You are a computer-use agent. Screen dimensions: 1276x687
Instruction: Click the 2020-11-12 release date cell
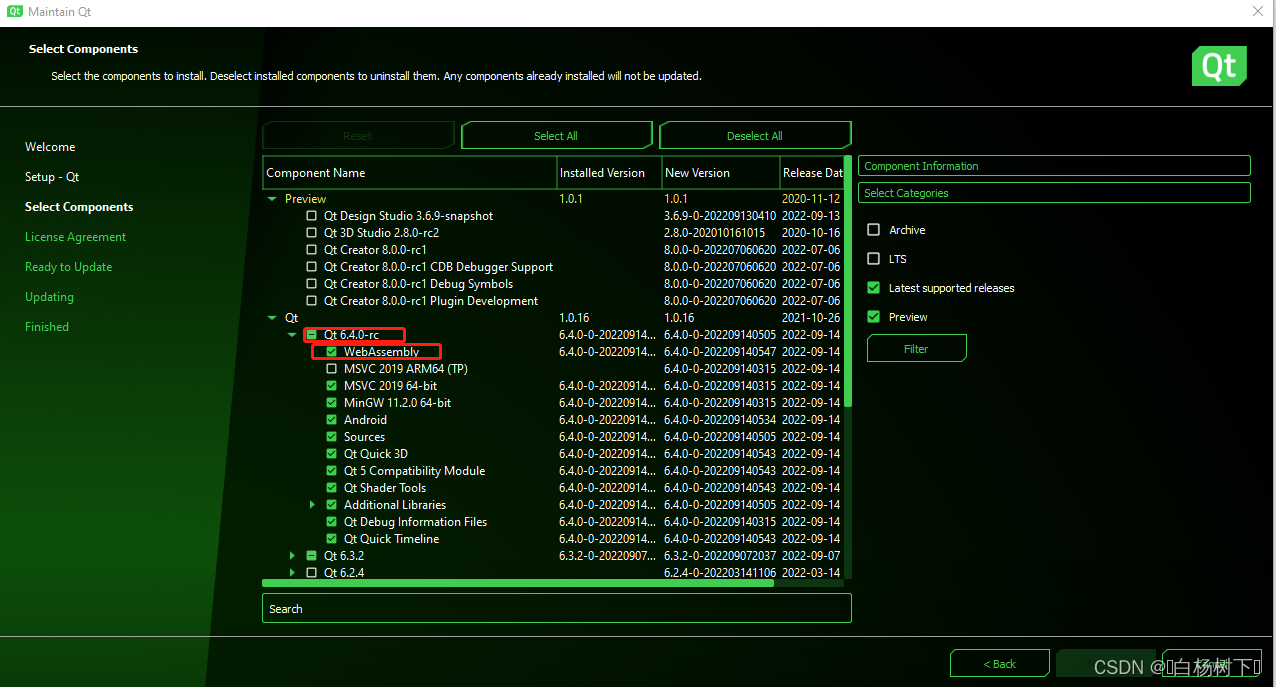(x=811, y=199)
